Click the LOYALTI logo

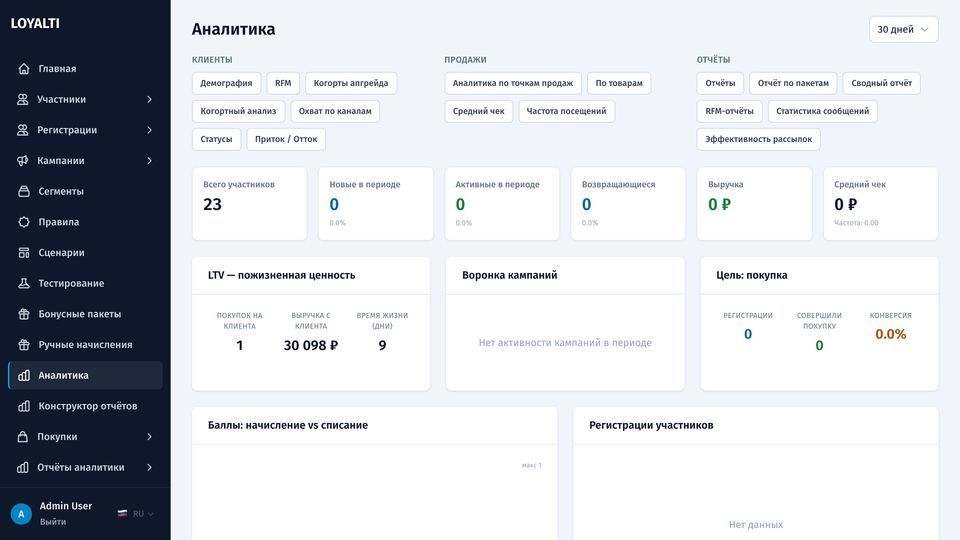[35, 23]
